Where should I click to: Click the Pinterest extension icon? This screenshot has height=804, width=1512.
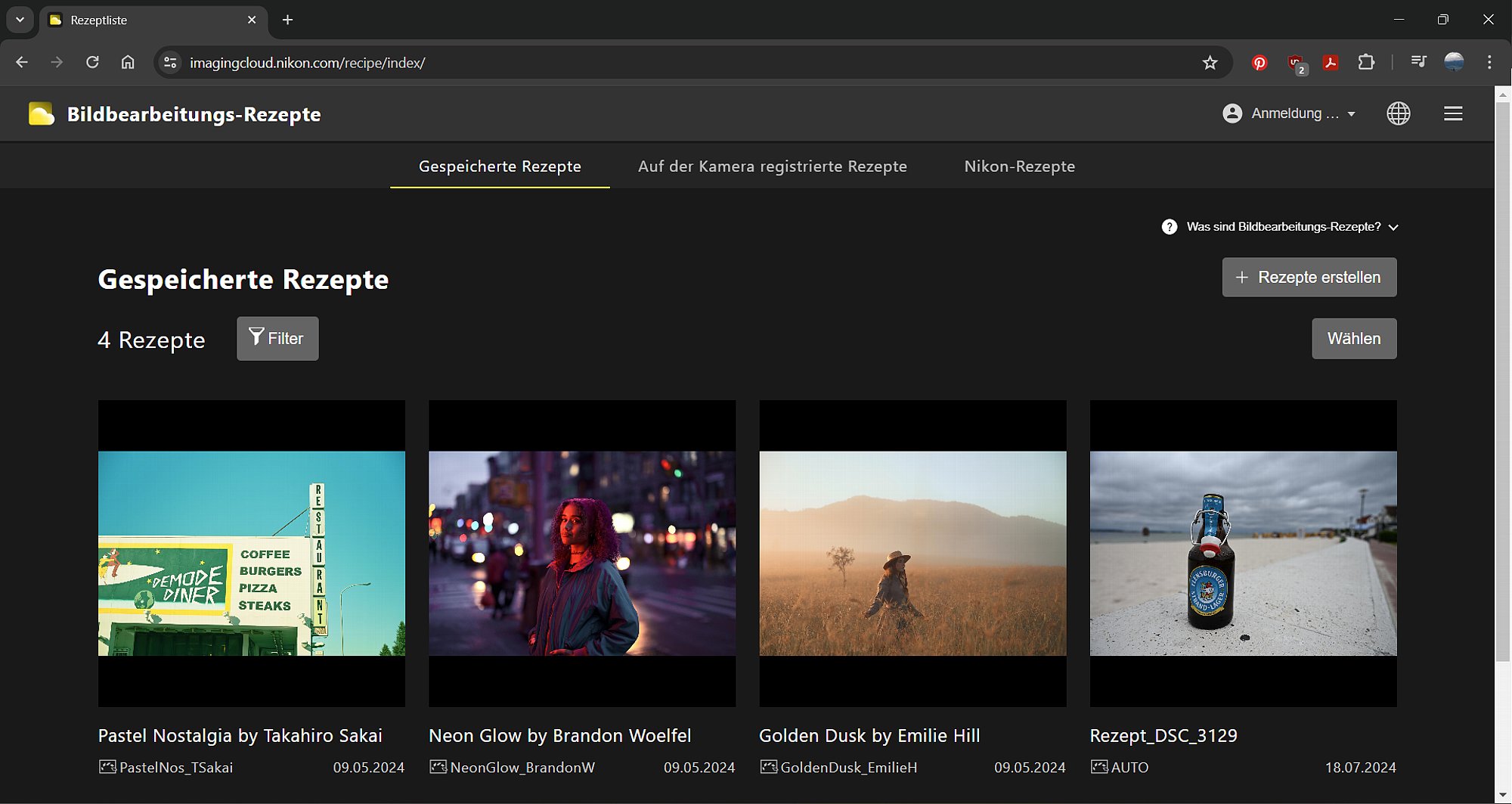[x=1259, y=63]
